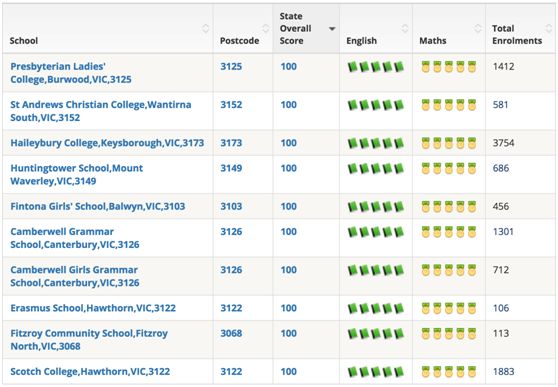Viewport: 558px width, 387px height.
Task: Click the Postcode column sort arrows
Action: coord(266,28)
